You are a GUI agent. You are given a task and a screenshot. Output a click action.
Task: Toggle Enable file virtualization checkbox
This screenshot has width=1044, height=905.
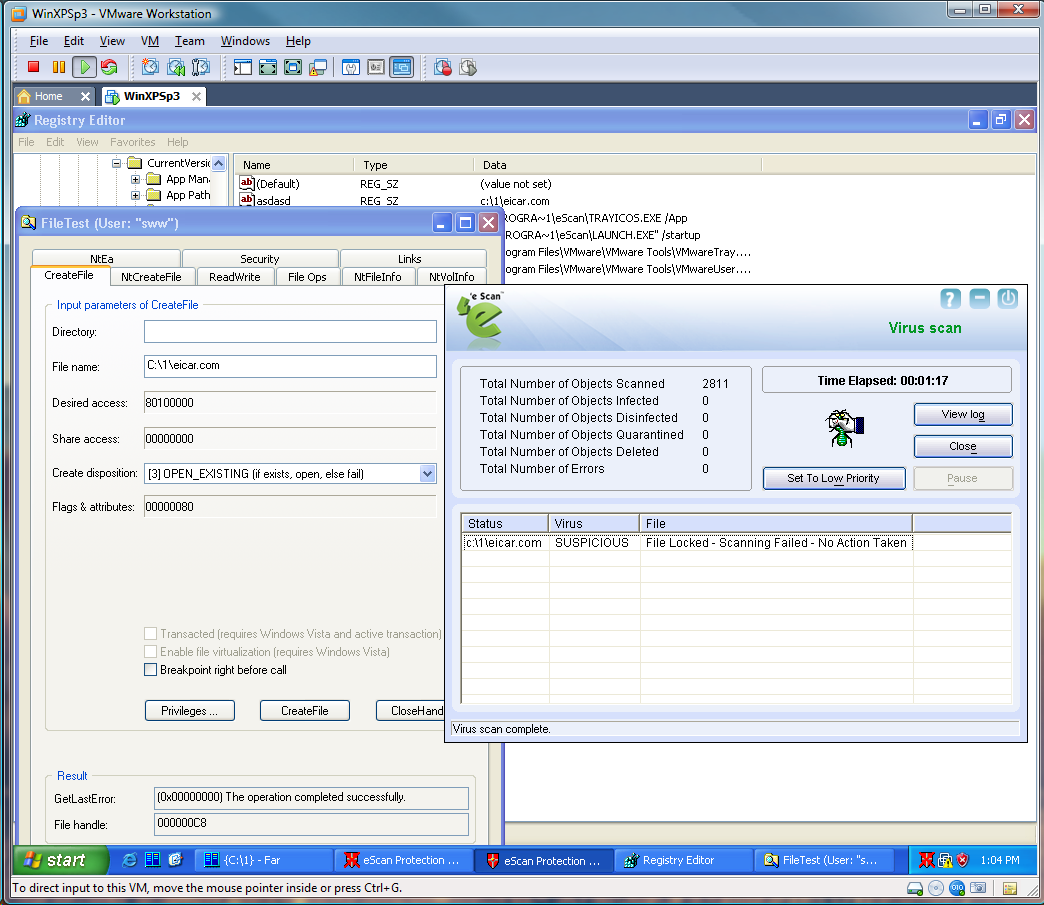pos(151,652)
